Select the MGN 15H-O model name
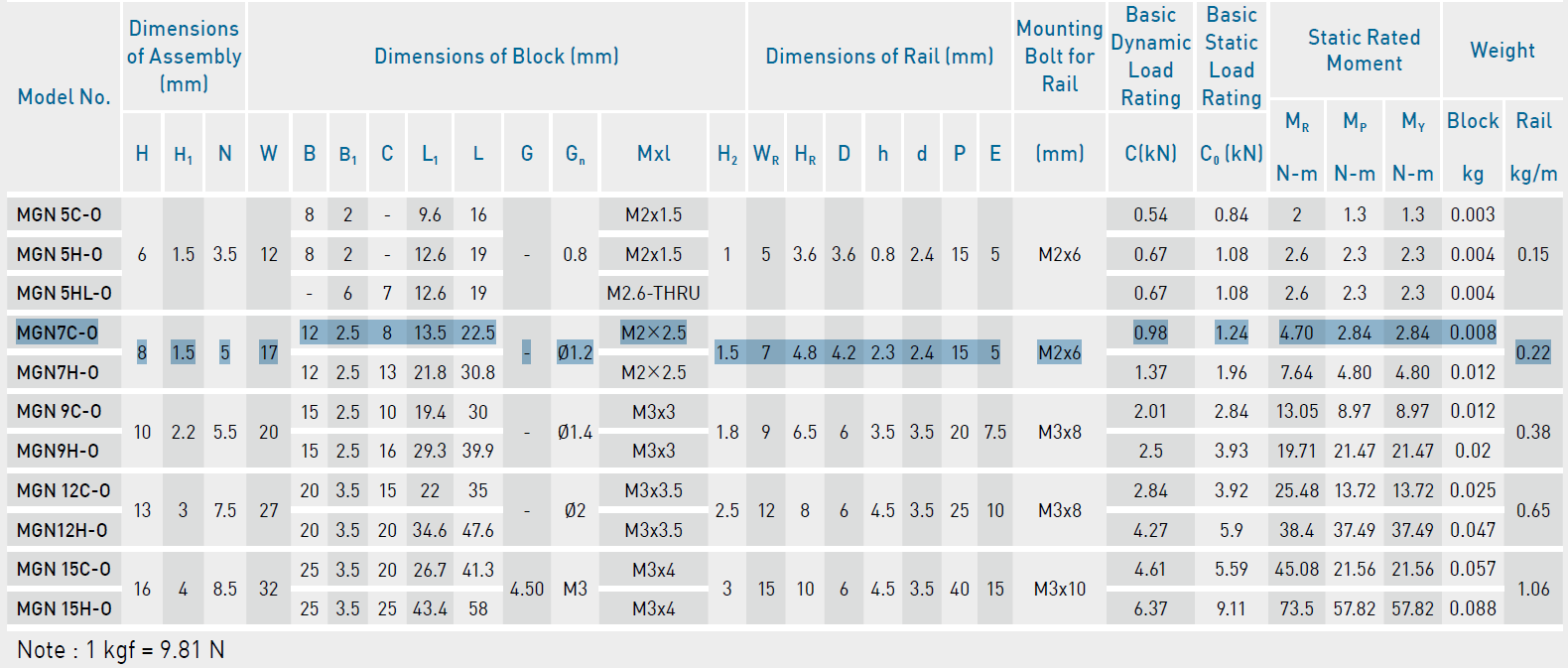This screenshot has width=1568, height=668. coord(64,608)
